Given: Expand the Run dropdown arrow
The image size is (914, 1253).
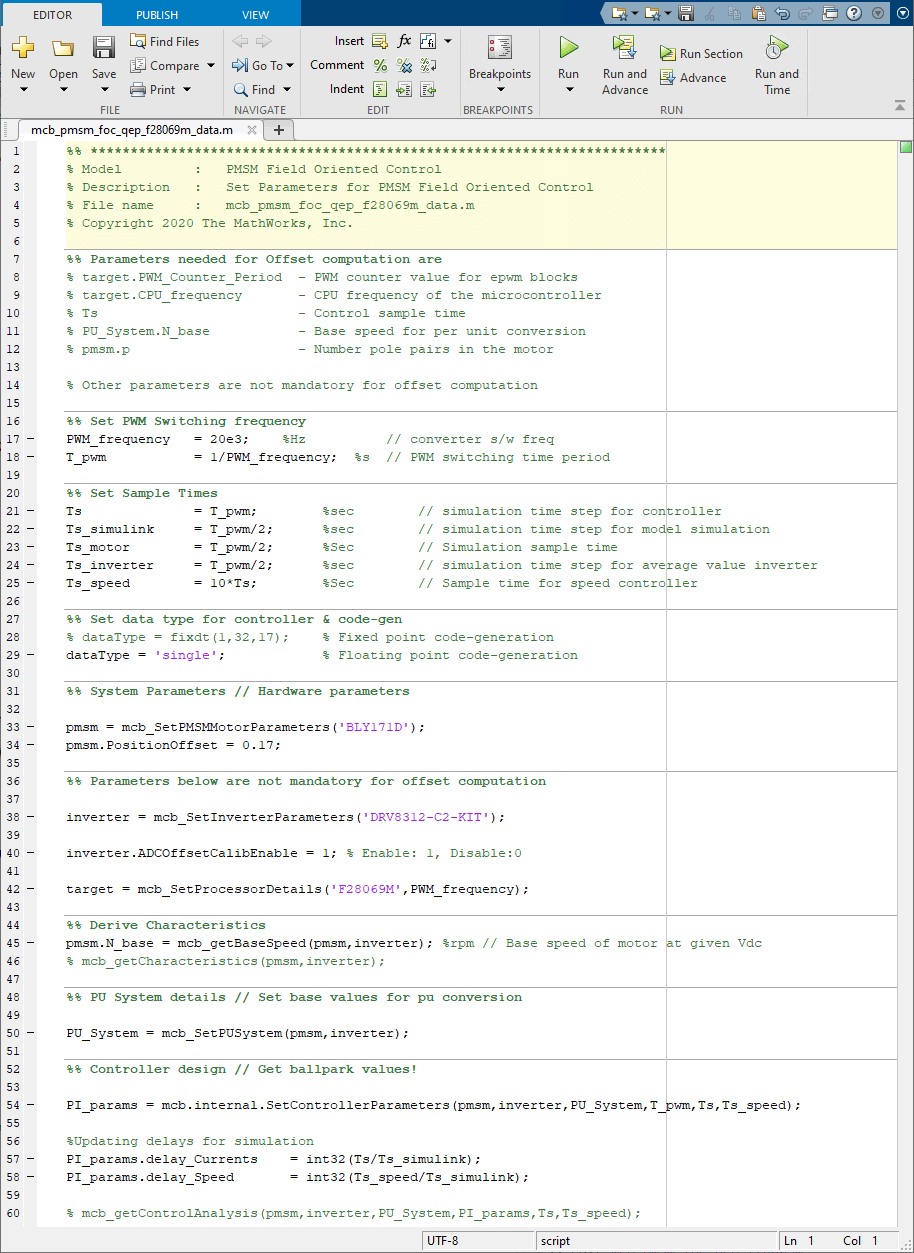Looking at the screenshot, I should coord(568,90).
